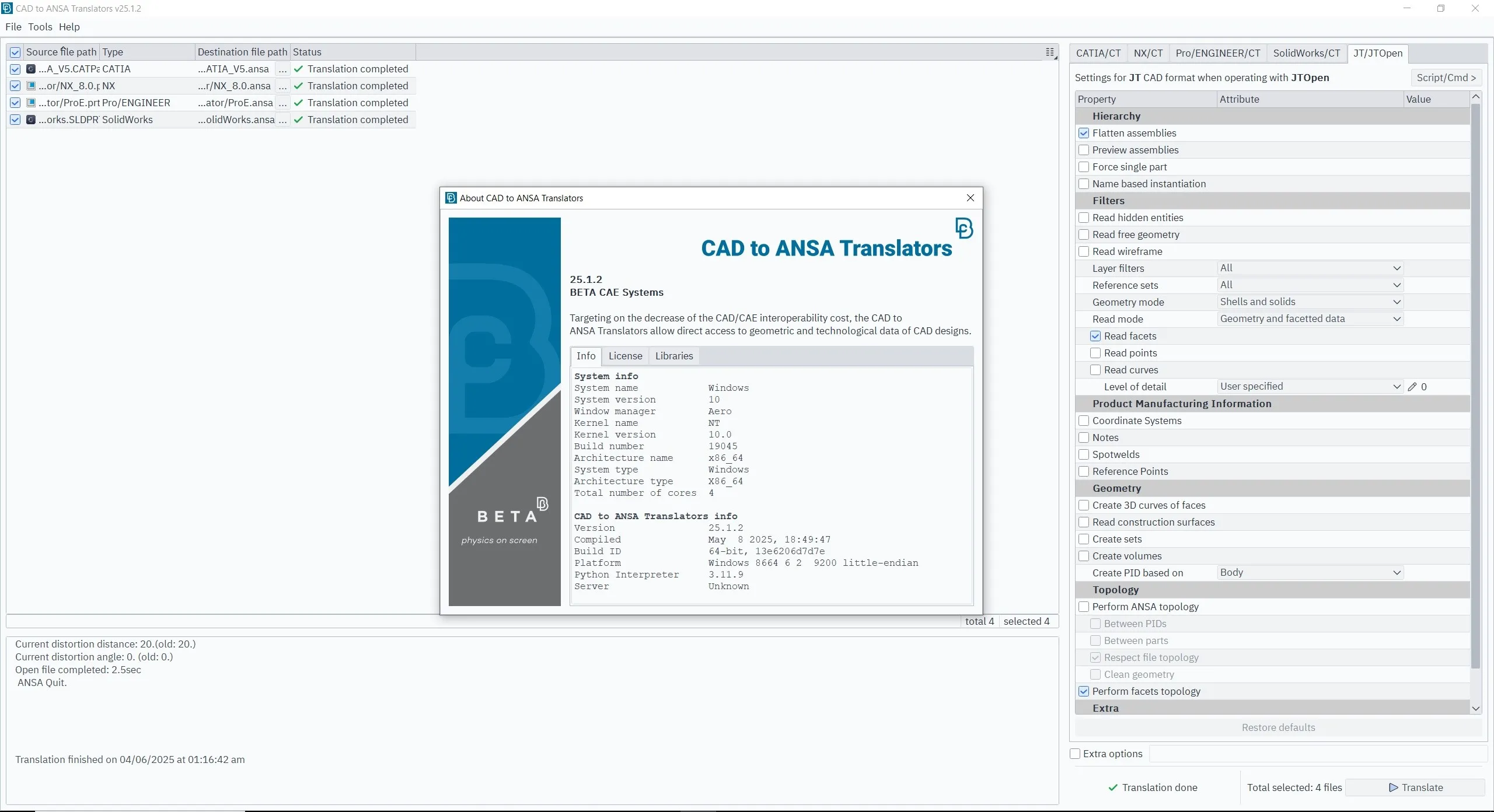1494x812 pixels.
Task: Uncheck the NX file row checkbox
Action: (x=15, y=86)
